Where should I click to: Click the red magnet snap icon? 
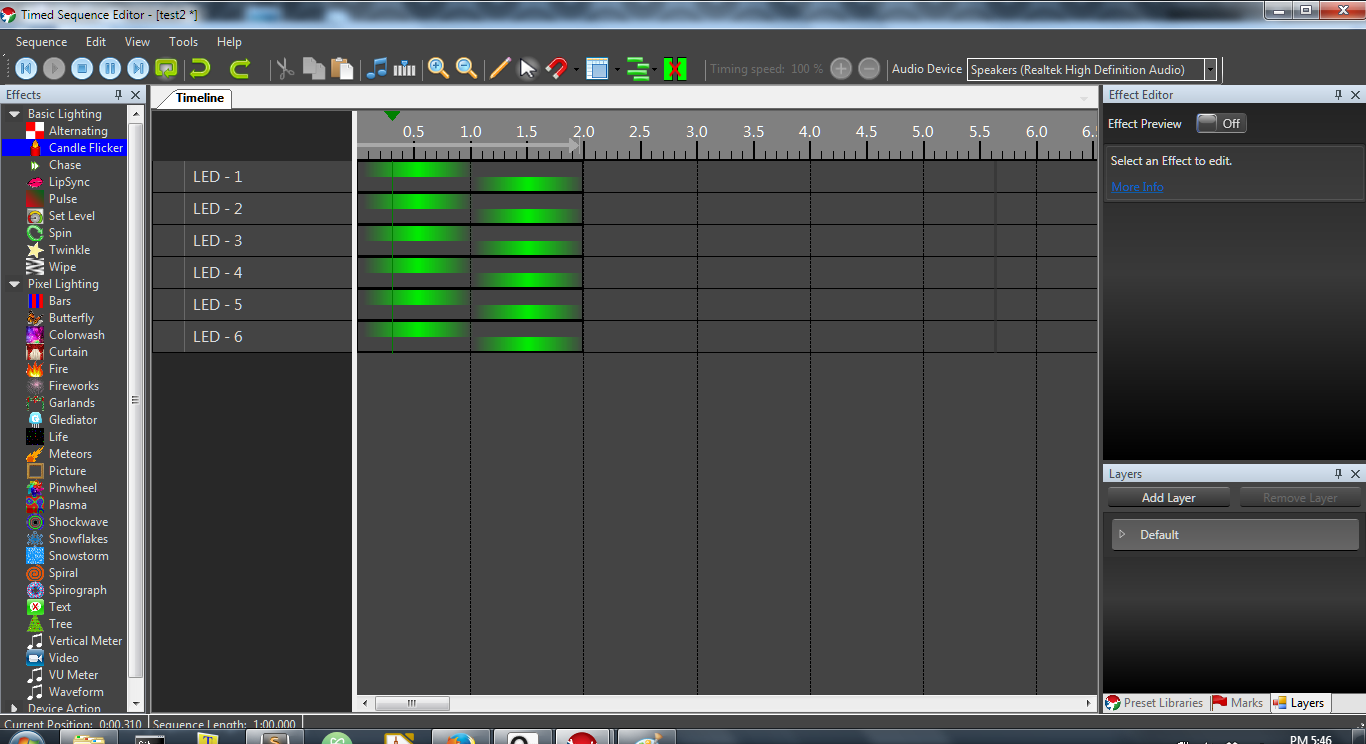(556, 69)
